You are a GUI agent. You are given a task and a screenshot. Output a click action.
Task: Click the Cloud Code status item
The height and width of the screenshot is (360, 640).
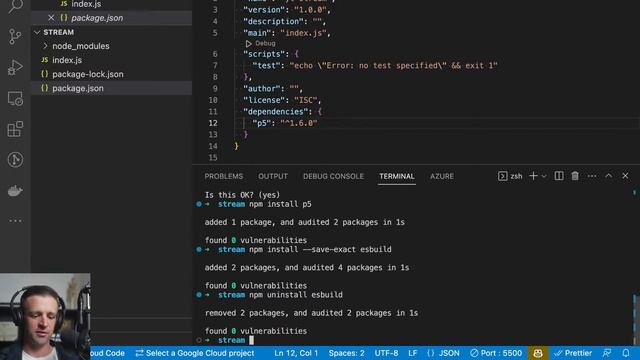coord(107,353)
